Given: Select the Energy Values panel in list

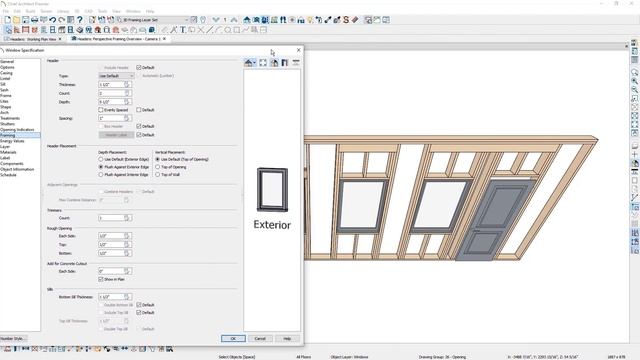Looking at the screenshot, I should (x=12, y=141).
